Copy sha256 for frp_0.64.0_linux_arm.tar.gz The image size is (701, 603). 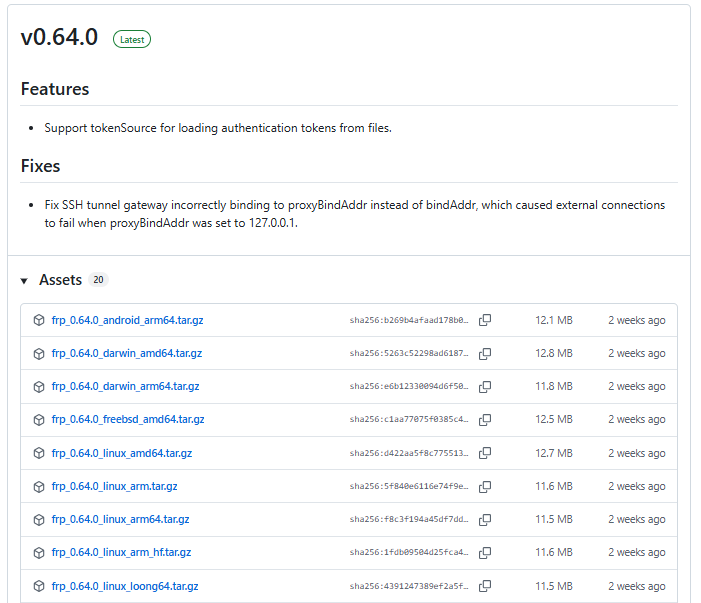pyautogui.click(x=485, y=486)
